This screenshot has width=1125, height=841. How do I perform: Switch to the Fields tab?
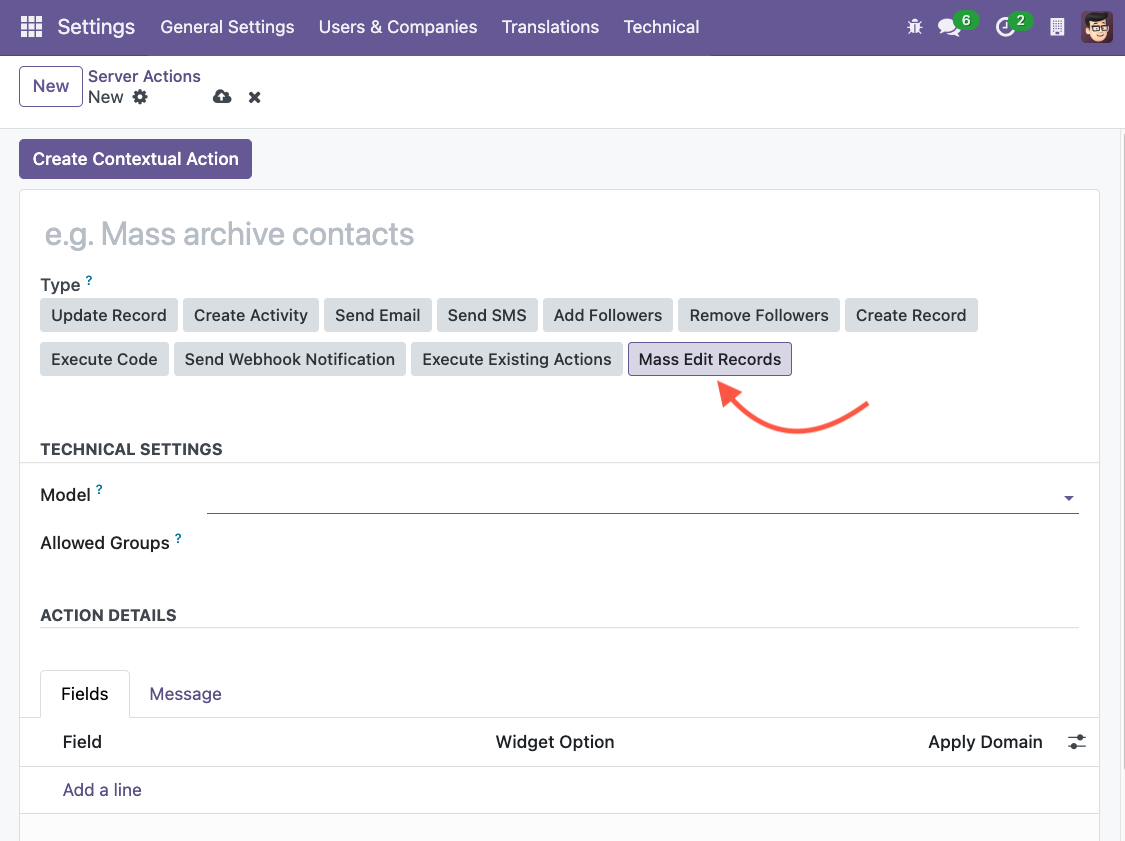click(x=85, y=694)
